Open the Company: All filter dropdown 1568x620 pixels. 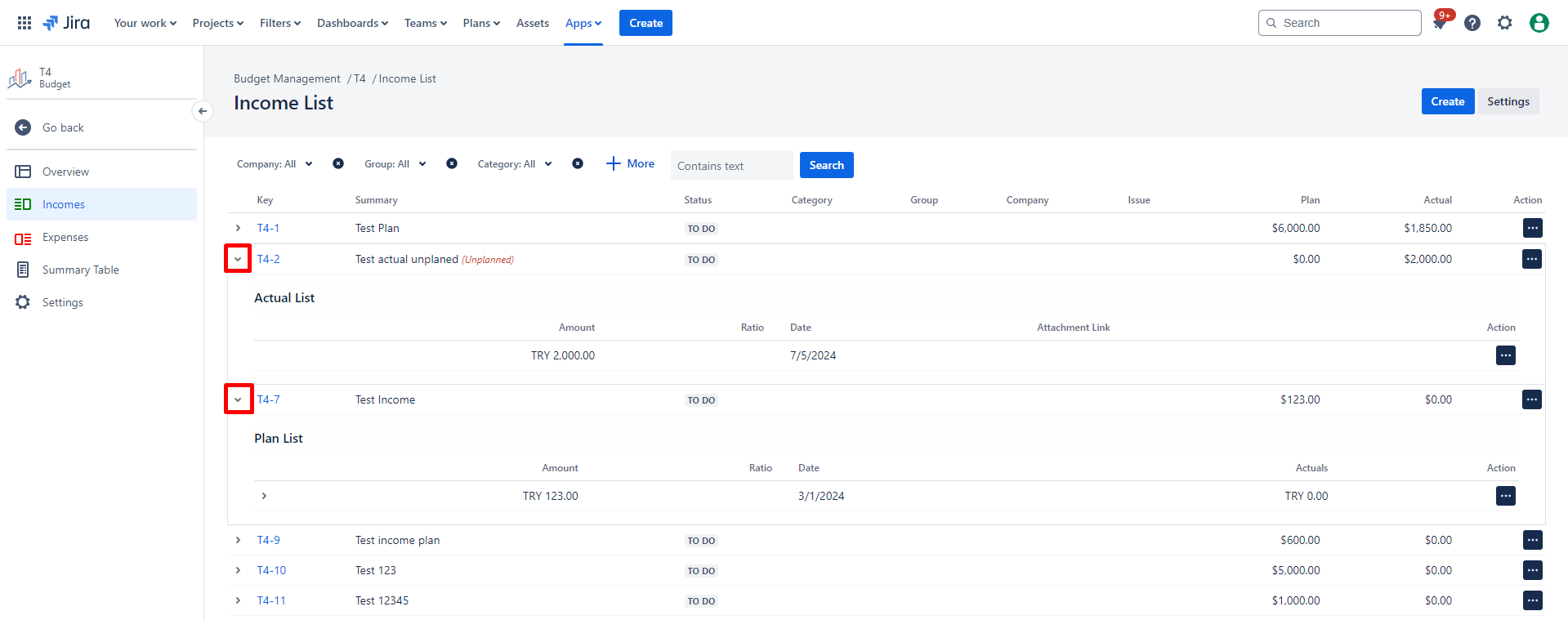pos(275,164)
